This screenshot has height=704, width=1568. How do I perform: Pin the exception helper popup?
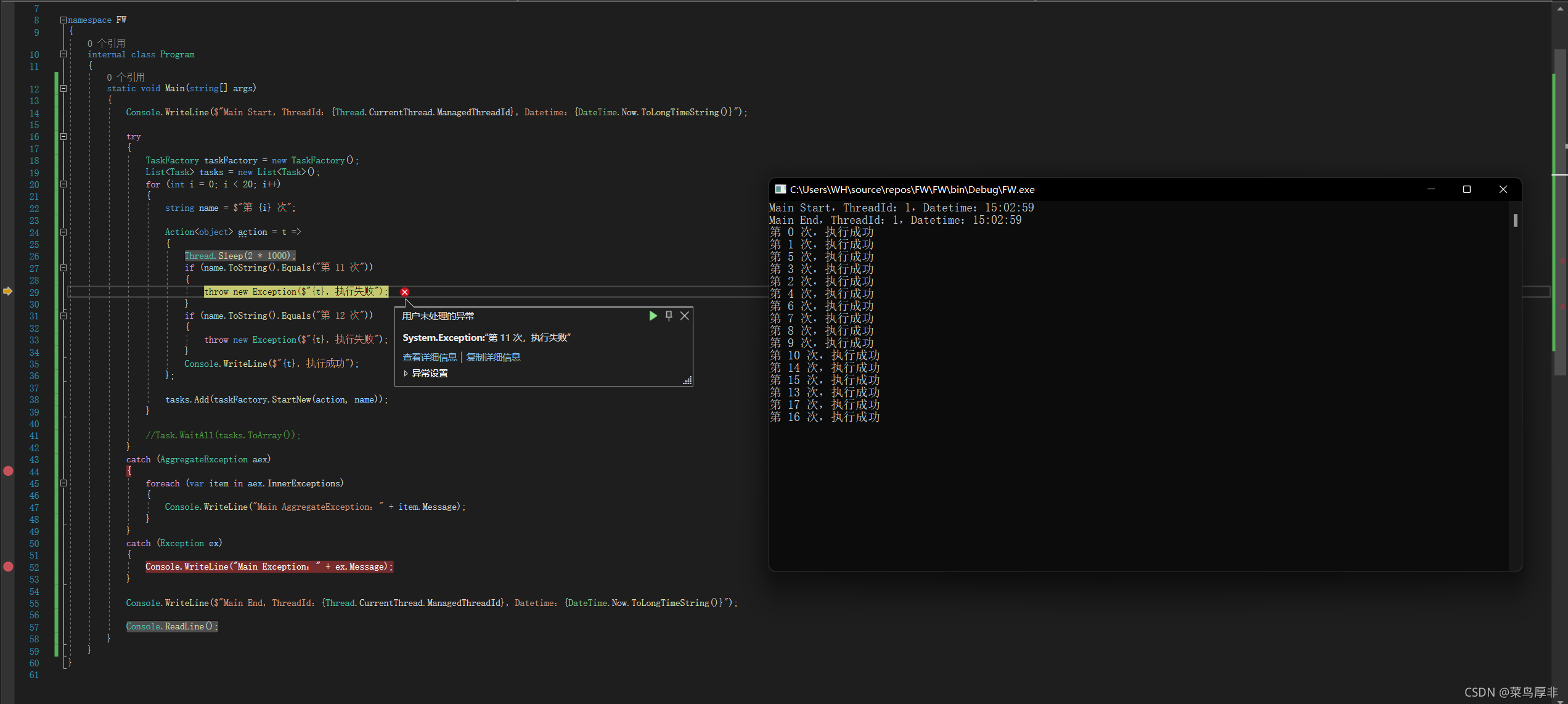(x=669, y=316)
